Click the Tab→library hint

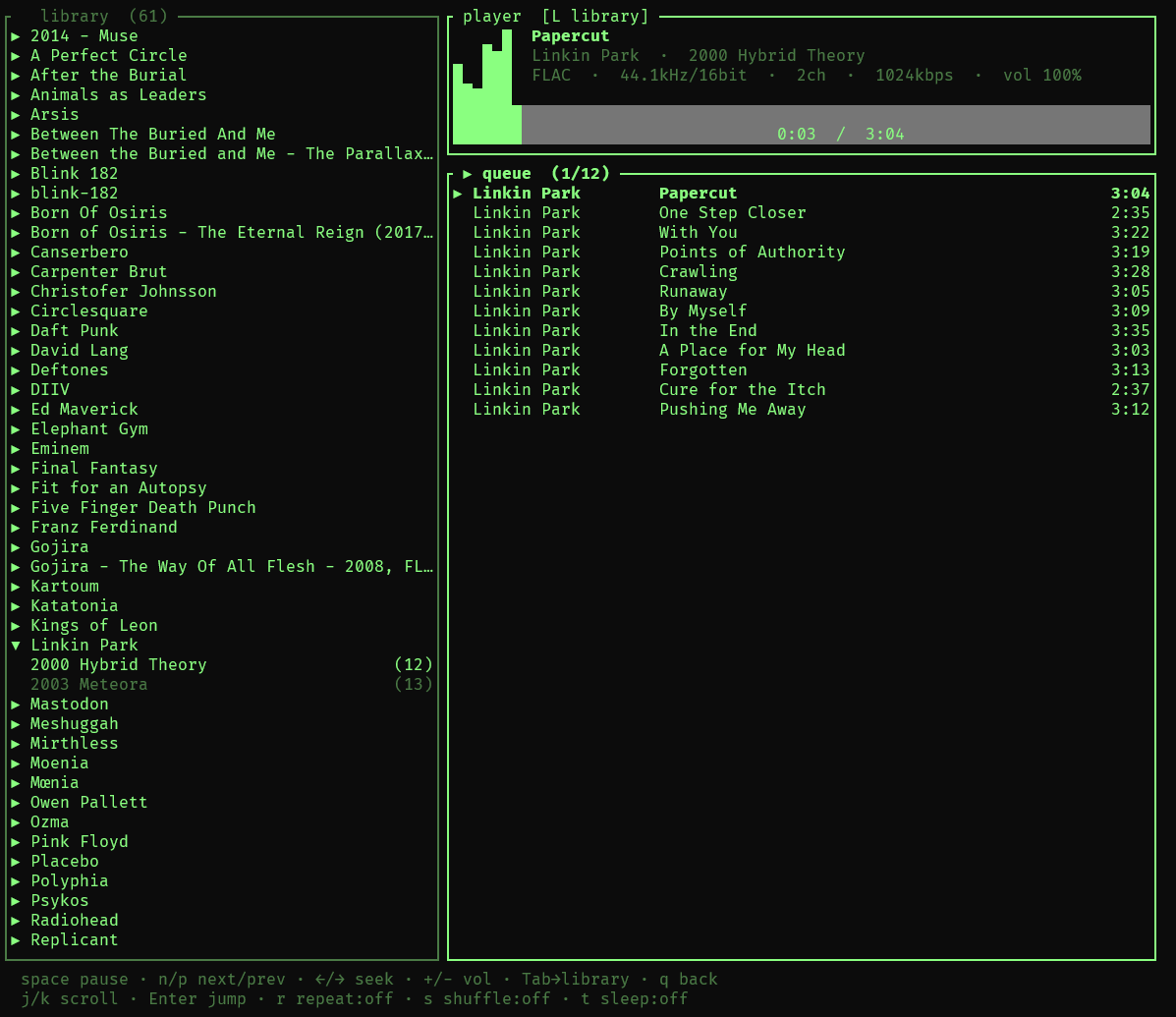(x=576, y=980)
